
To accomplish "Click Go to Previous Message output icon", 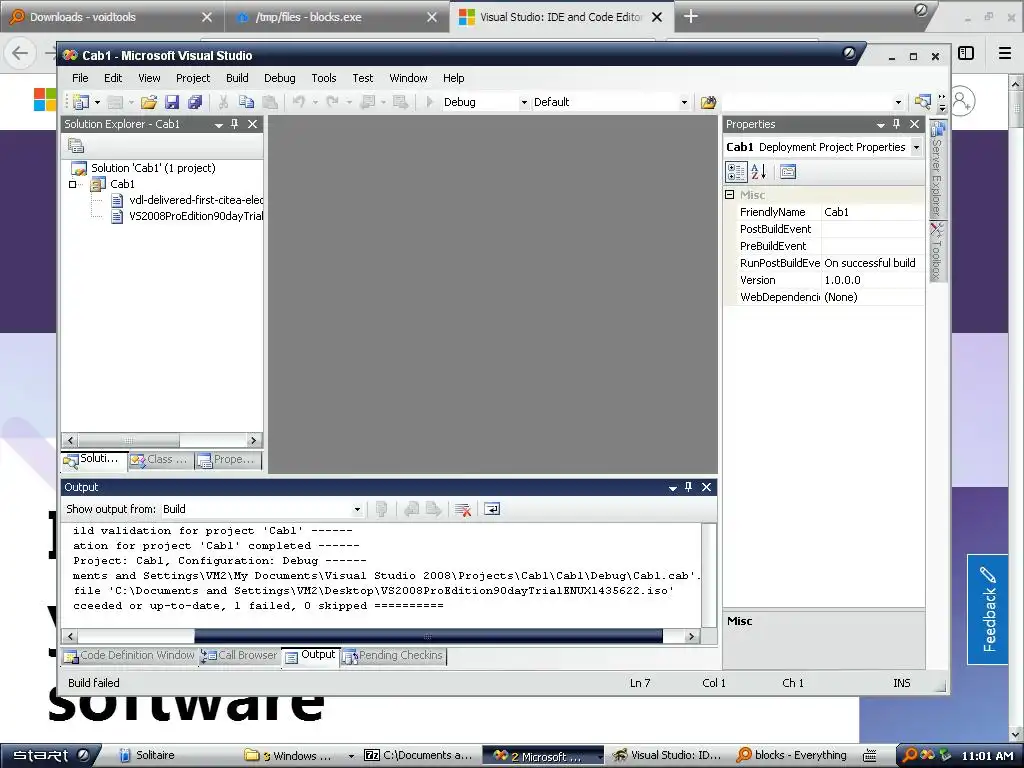I will tap(411, 509).
